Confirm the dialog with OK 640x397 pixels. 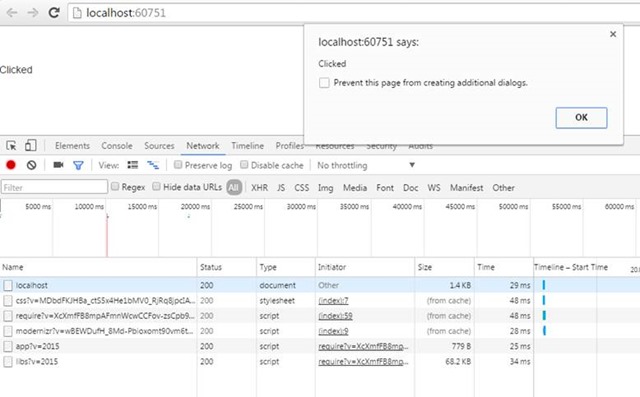tap(581, 118)
